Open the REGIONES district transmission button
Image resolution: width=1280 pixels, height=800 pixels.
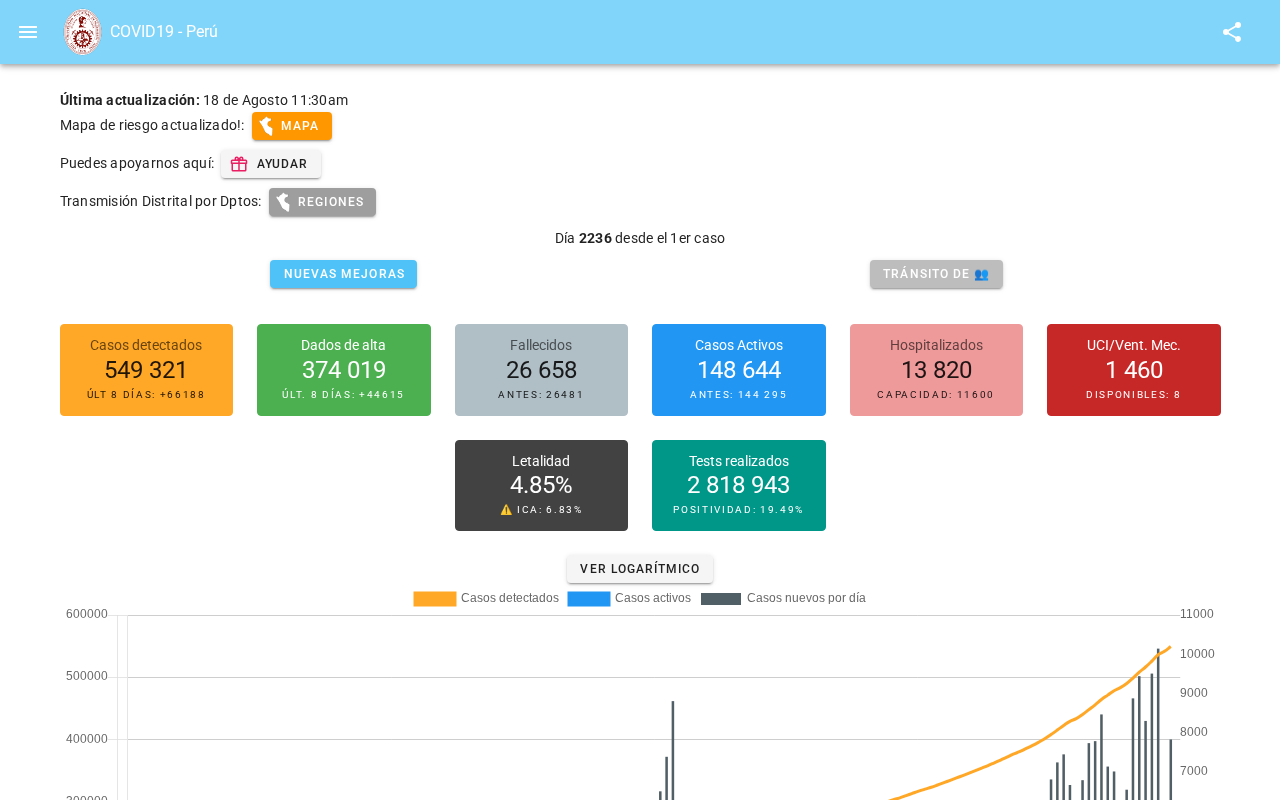pos(322,202)
